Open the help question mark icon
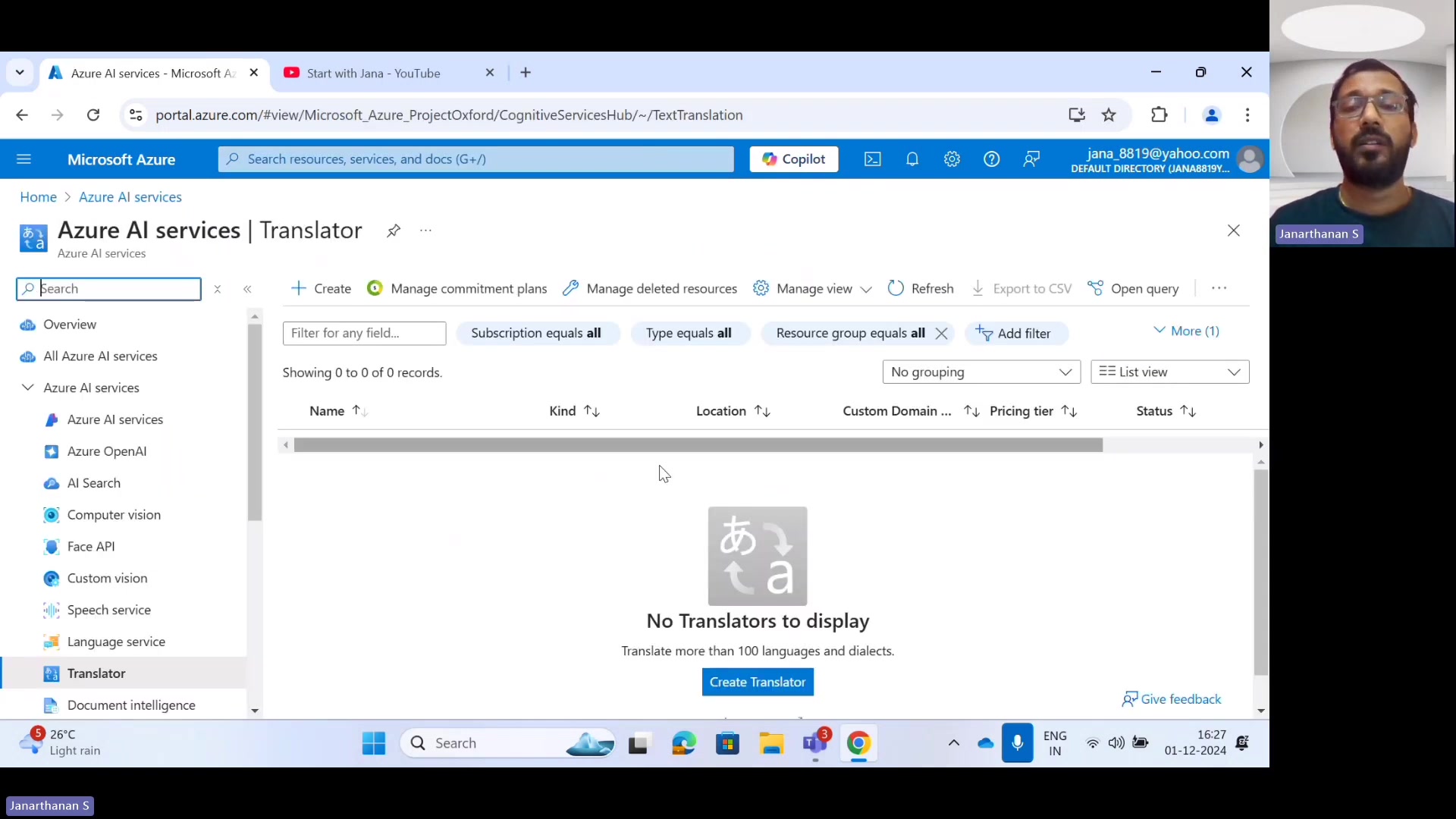1456x819 pixels. pos(992,159)
